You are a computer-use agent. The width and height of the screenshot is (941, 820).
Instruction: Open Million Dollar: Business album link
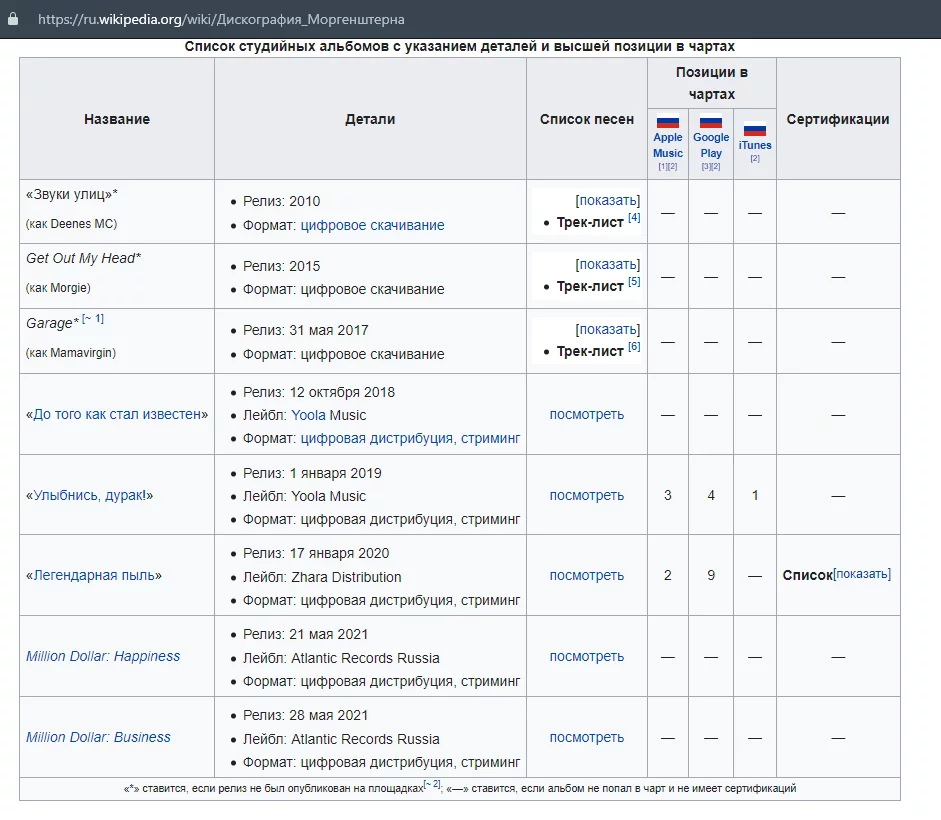[98, 737]
